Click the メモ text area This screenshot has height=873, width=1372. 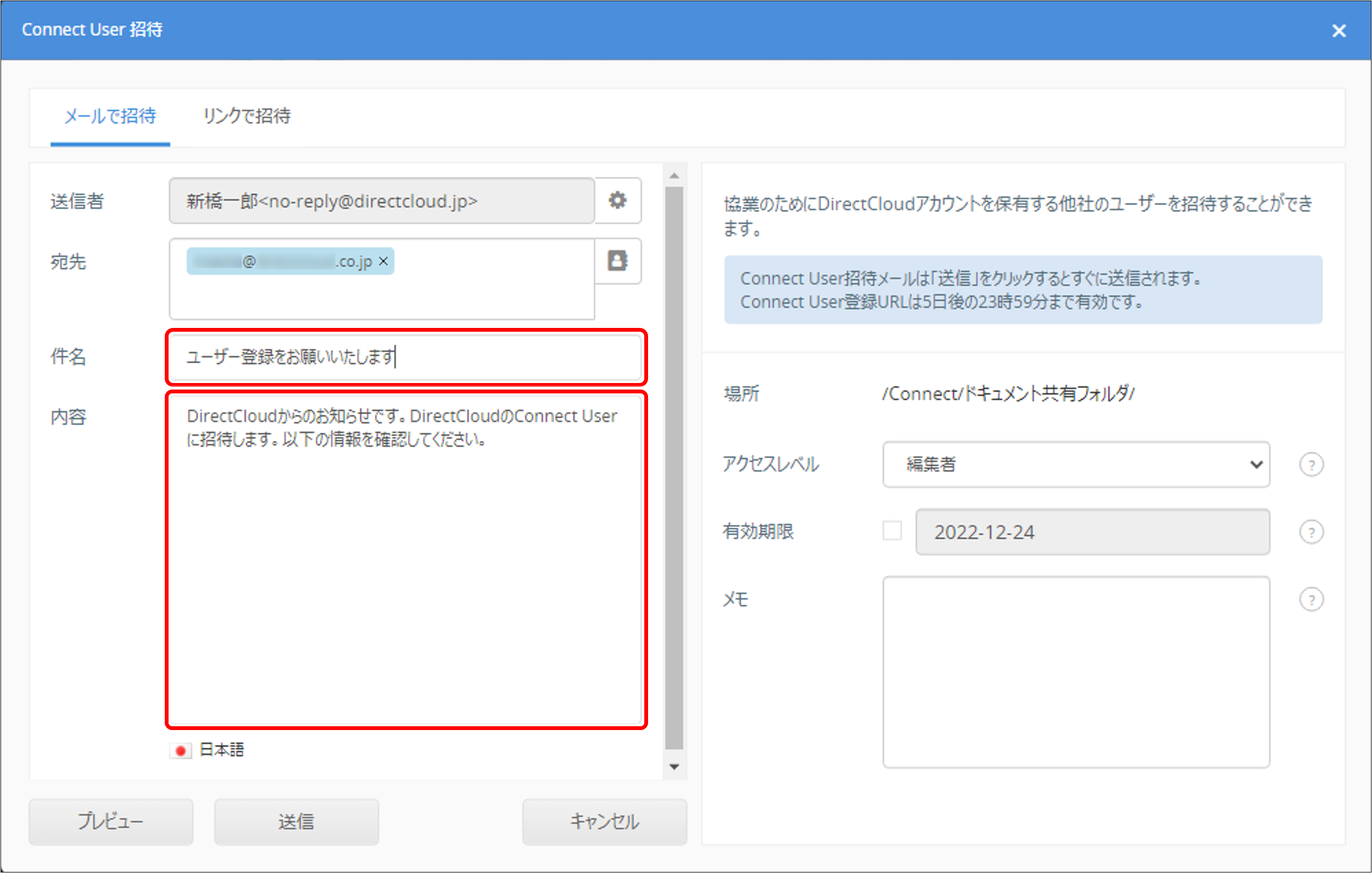pyautogui.click(x=1076, y=672)
